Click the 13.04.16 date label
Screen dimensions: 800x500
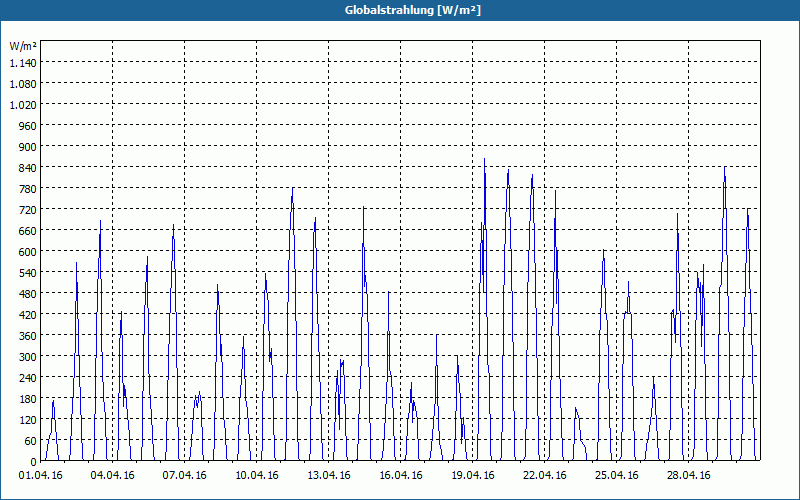[329, 476]
